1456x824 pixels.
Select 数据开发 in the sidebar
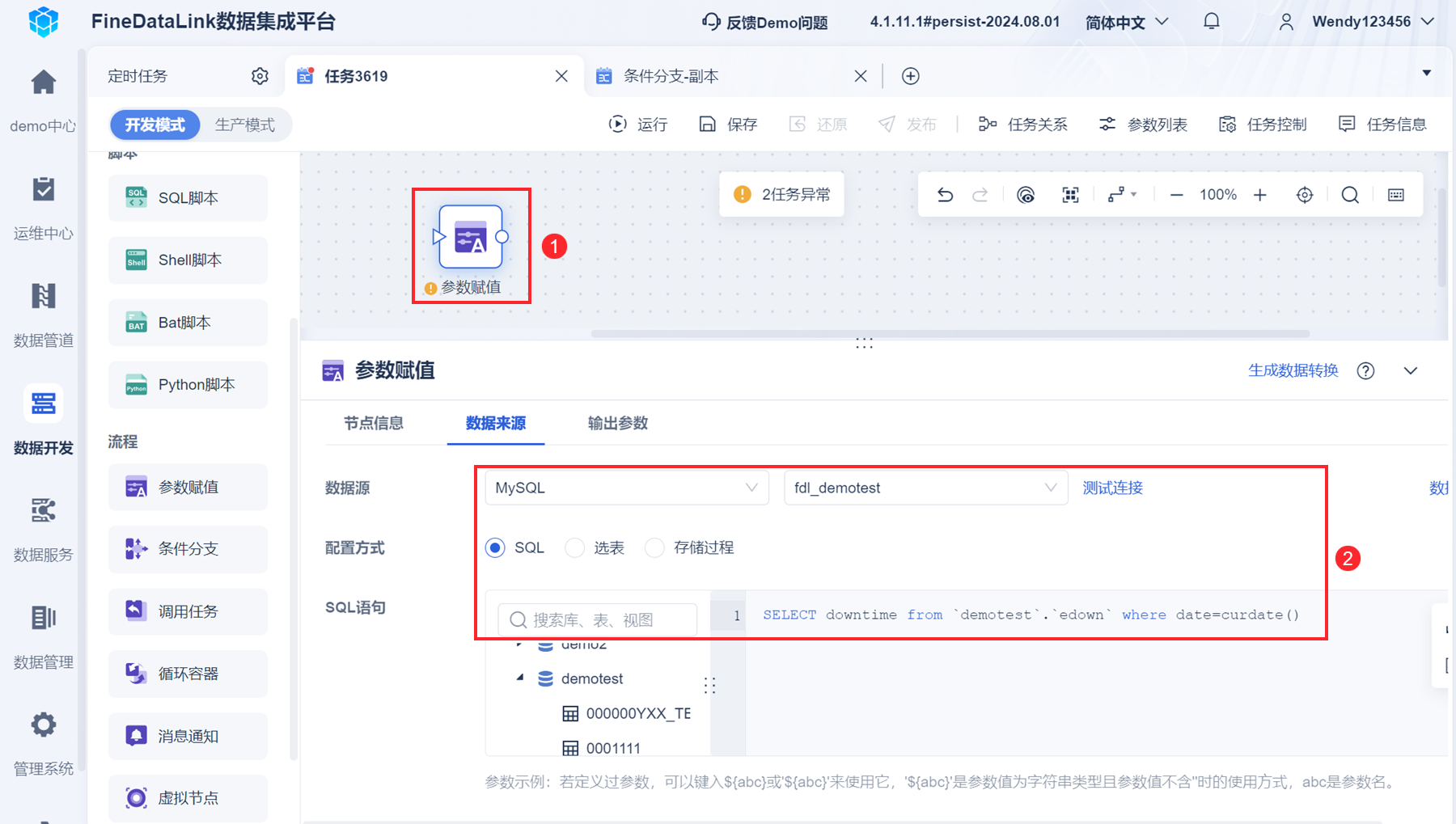point(44,420)
